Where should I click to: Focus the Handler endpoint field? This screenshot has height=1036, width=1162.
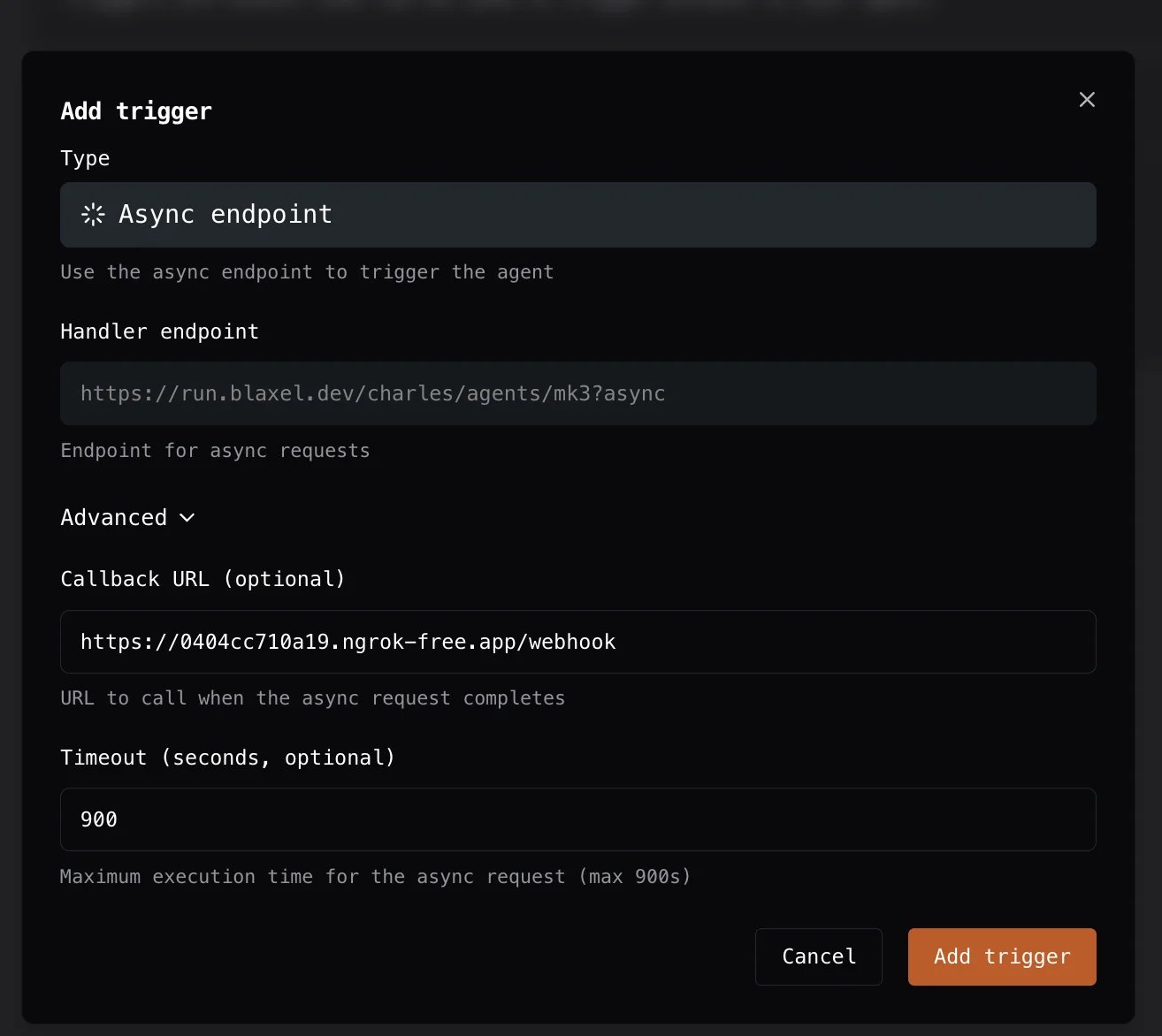point(578,393)
